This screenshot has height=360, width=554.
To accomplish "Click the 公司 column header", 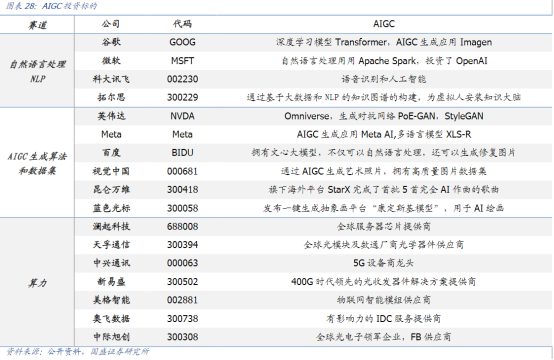I will coord(111,24).
